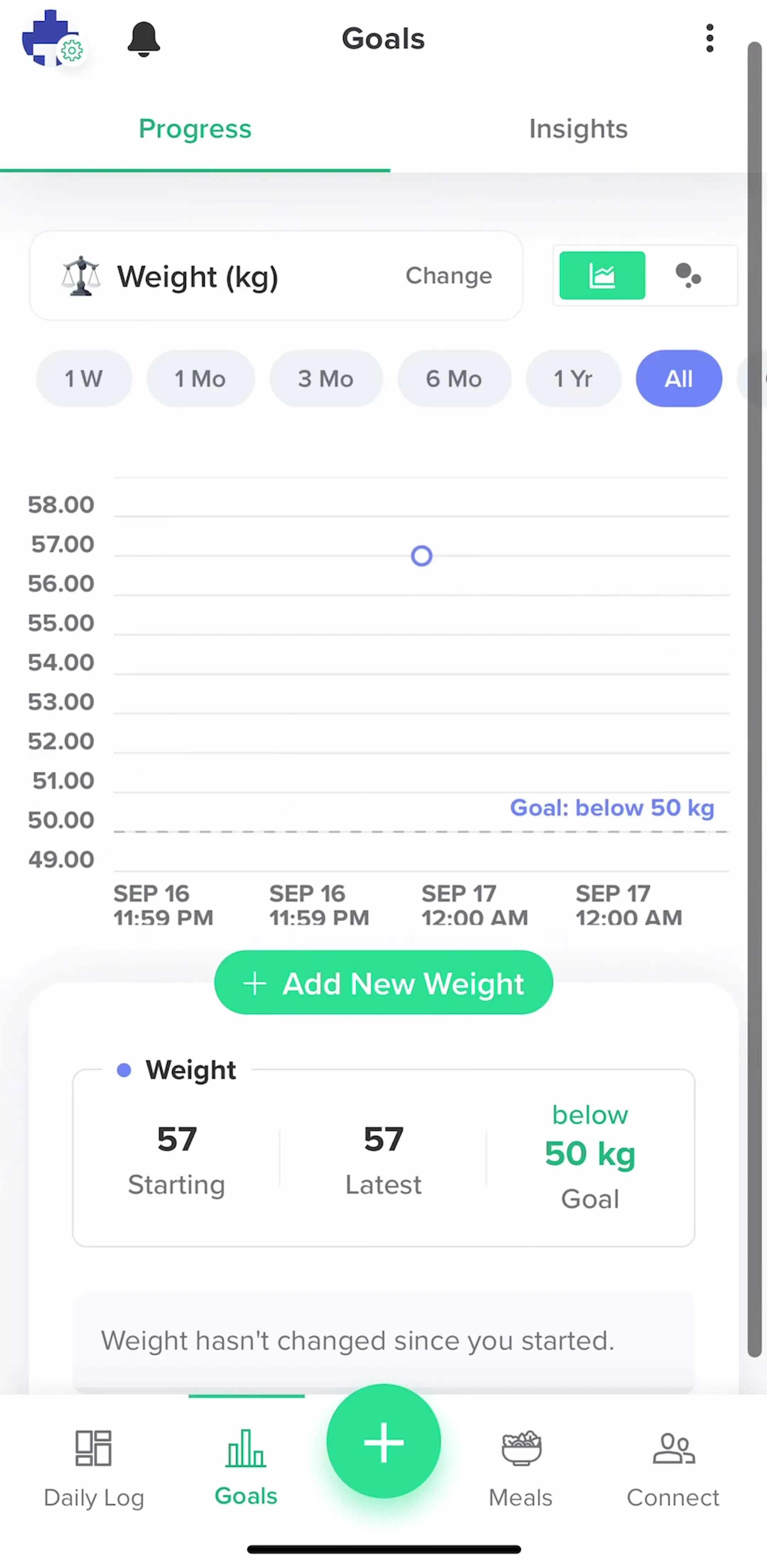Tap the green plus quick-add button
767x1568 pixels.
click(x=383, y=1441)
